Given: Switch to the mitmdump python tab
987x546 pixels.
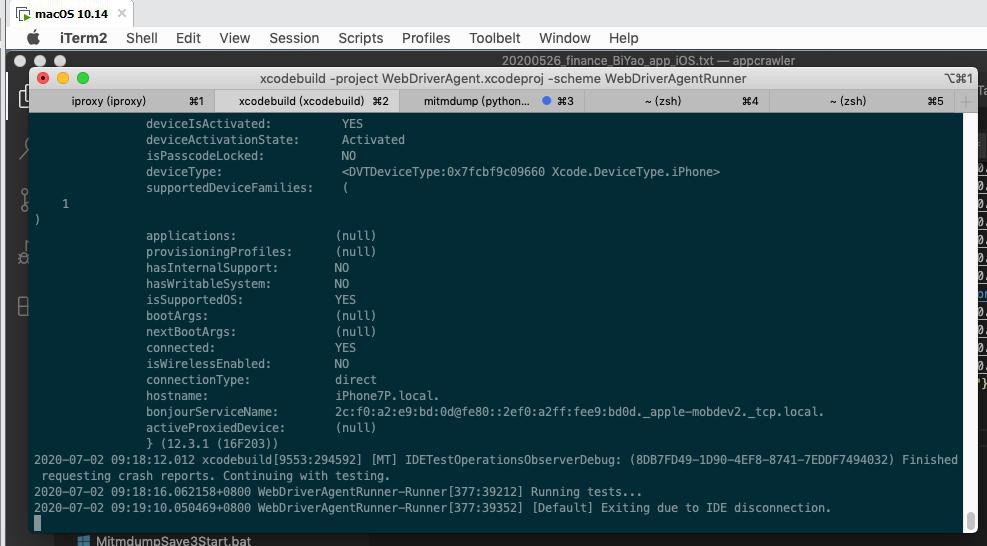Looking at the screenshot, I should click(x=492, y=101).
